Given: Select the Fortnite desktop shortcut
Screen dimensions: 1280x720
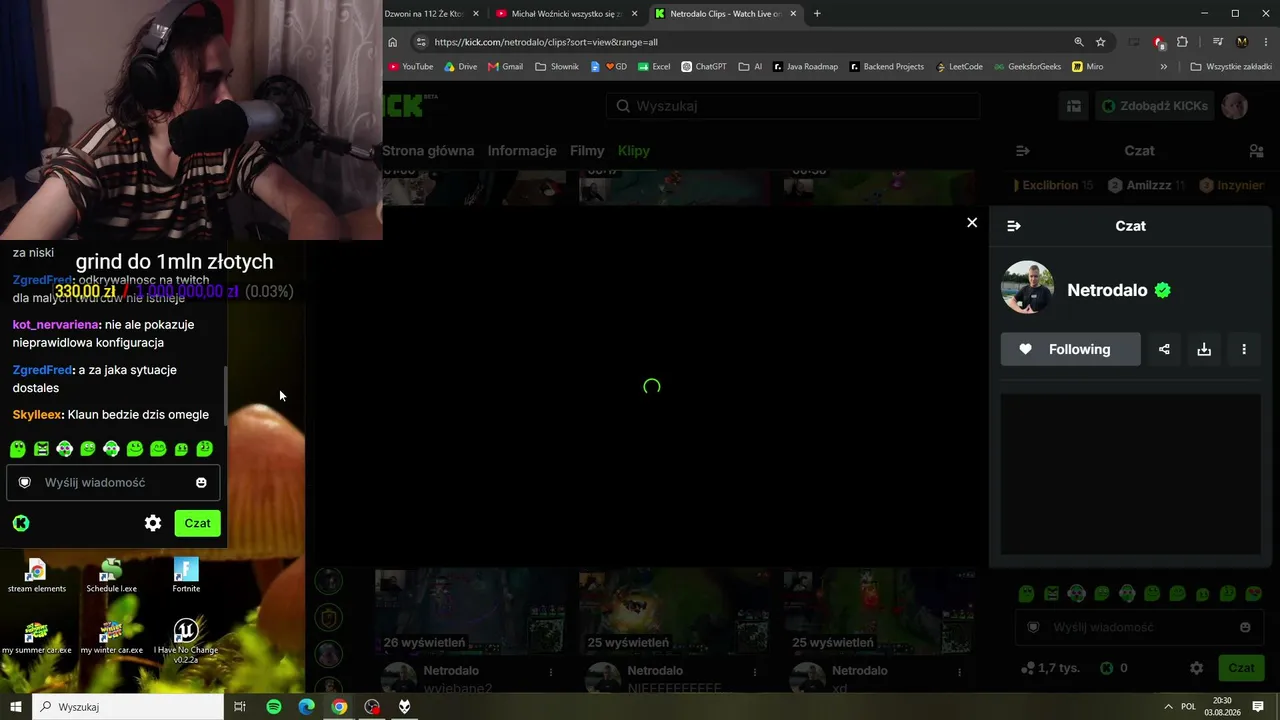Looking at the screenshot, I should pyautogui.click(x=186, y=575).
